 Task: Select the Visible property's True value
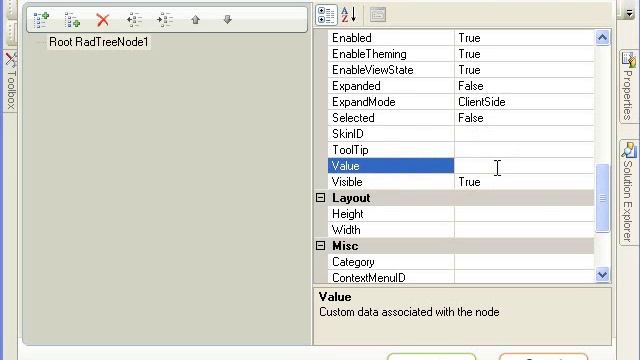[469, 182]
